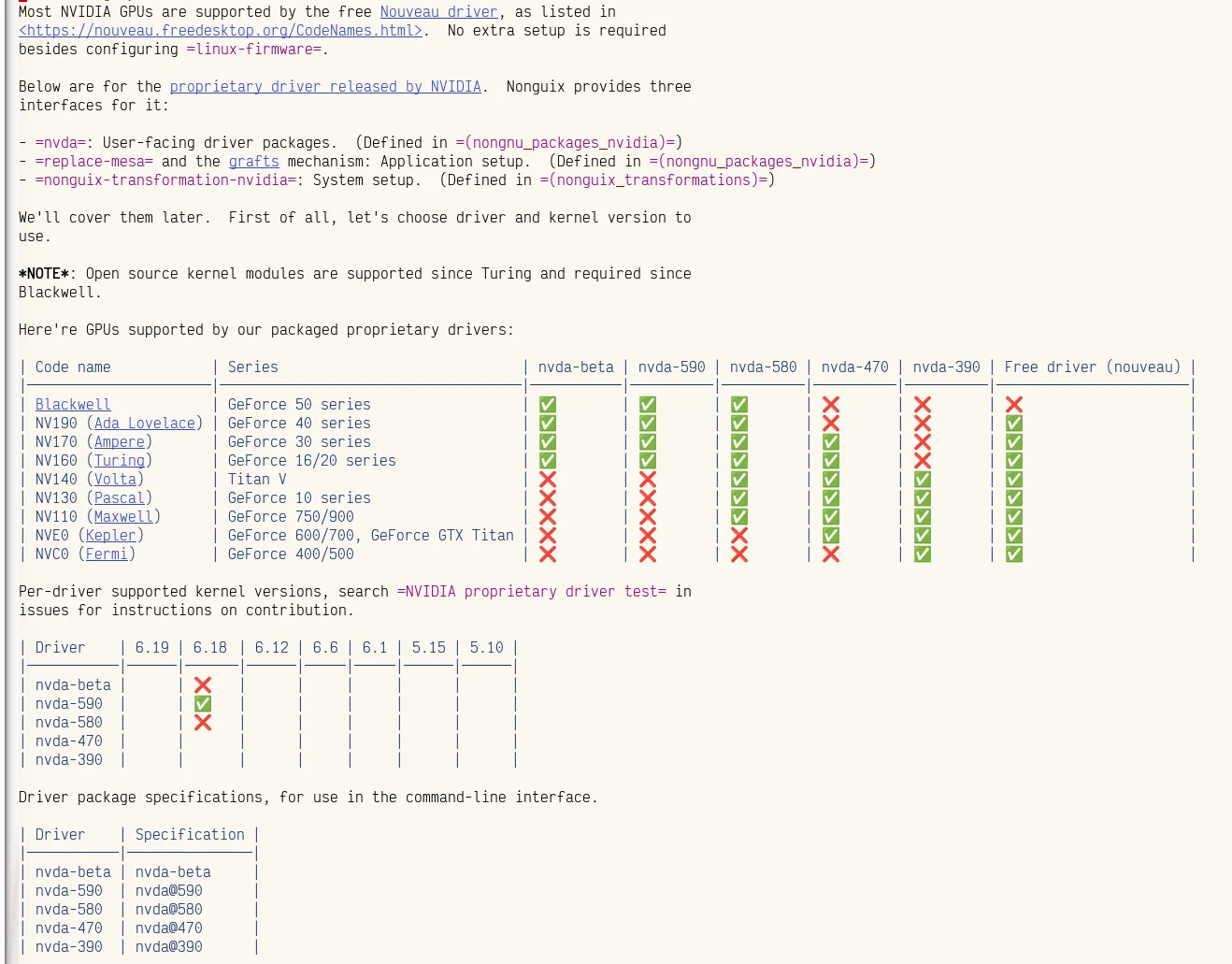
Task: Click Fermi's green check under nvda-390
Action: click(x=923, y=554)
